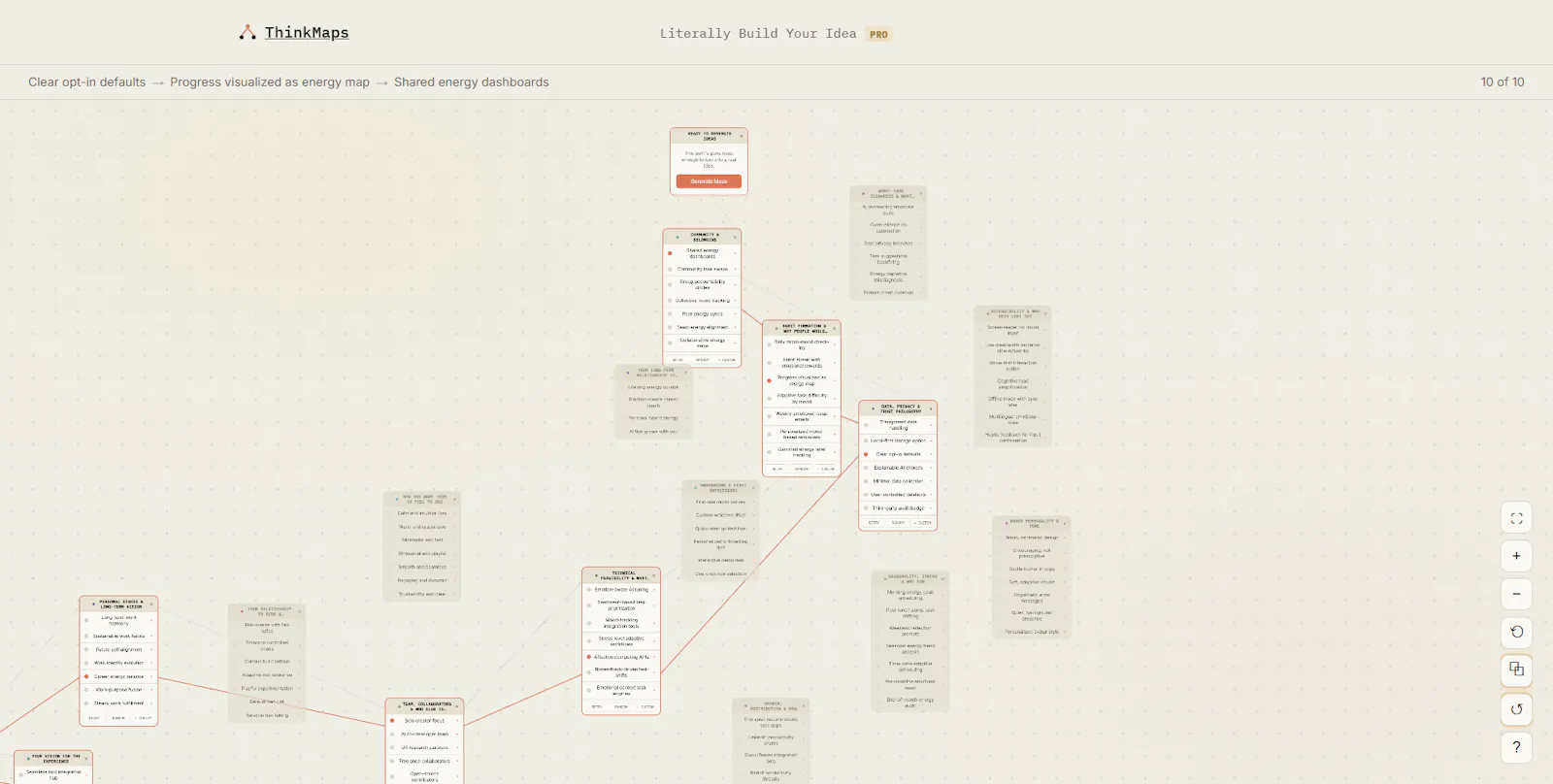Click the ThinkMaps logo icon
The image size is (1553, 784).
[x=248, y=33]
